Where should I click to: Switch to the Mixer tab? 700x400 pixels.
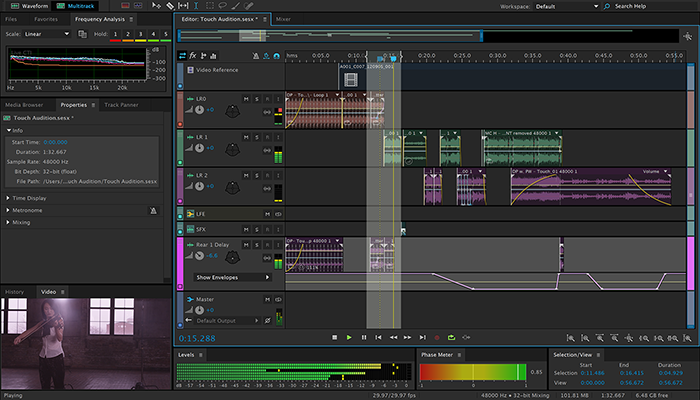point(283,19)
